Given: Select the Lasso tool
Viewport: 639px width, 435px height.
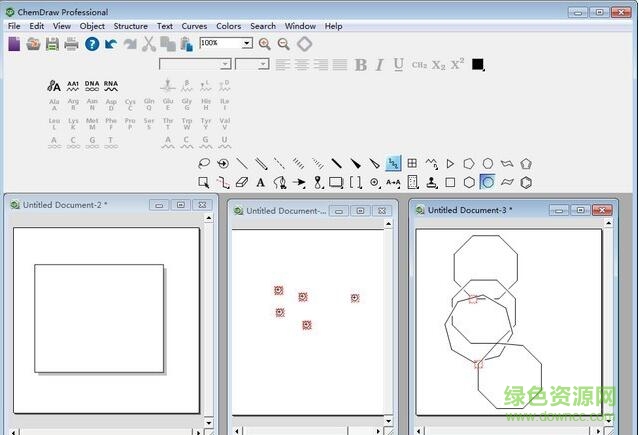Looking at the screenshot, I should pyautogui.click(x=204, y=163).
